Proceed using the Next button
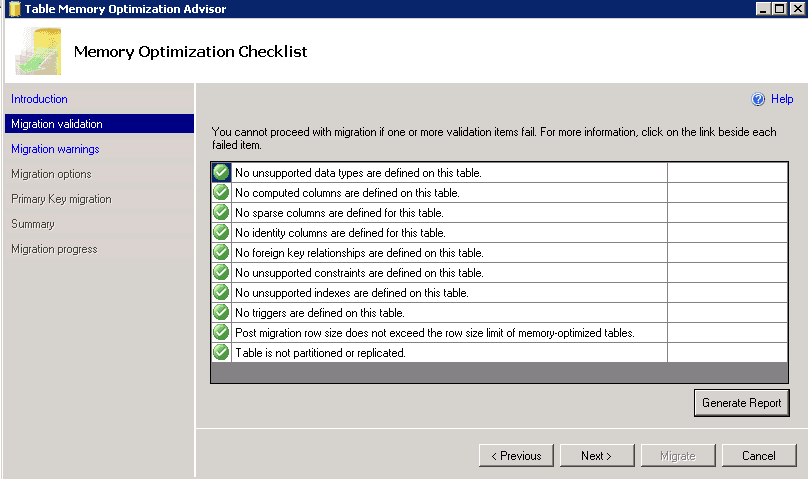 tap(597, 456)
